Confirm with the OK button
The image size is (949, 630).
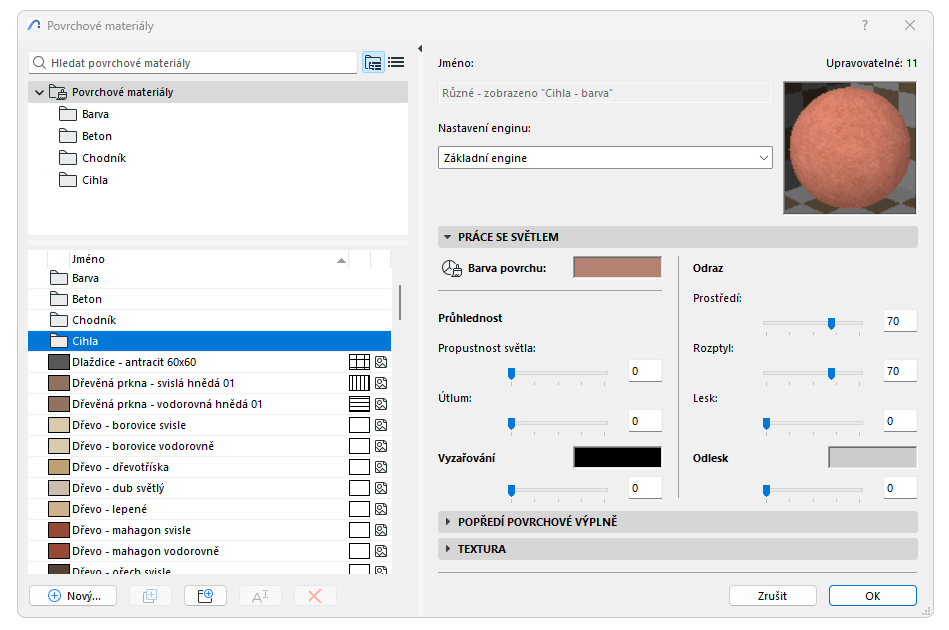pos(873,596)
